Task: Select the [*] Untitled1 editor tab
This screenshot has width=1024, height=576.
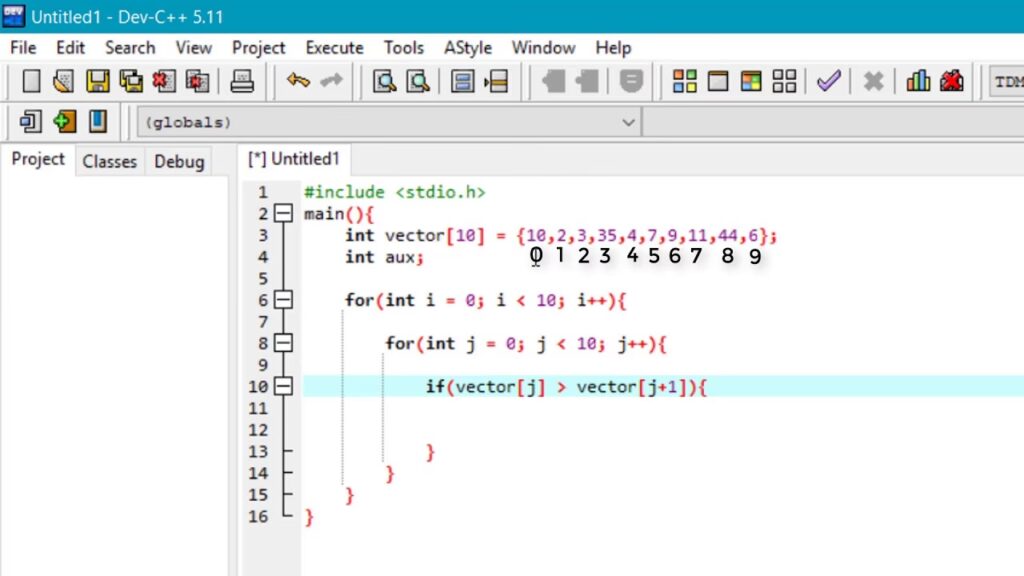Action: tap(294, 159)
